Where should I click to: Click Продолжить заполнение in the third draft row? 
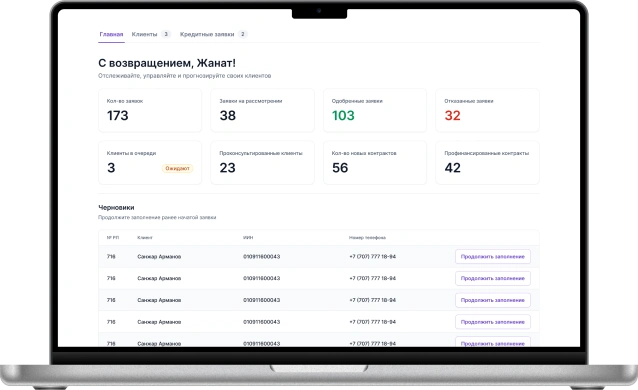[x=493, y=300]
